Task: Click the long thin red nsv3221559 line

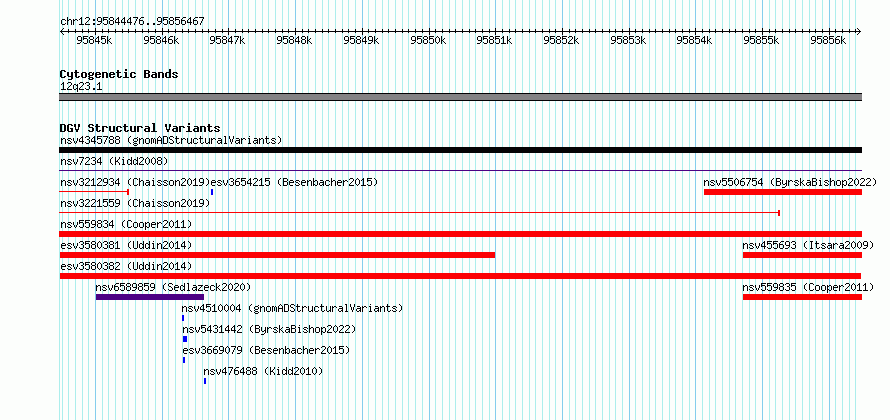Action: coord(419,213)
